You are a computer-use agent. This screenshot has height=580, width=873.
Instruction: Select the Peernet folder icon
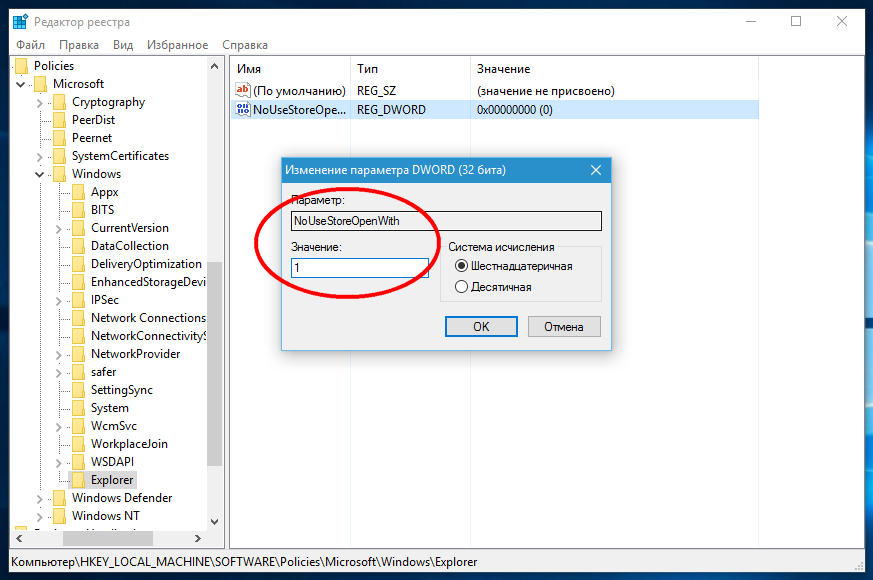click(x=60, y=138)
